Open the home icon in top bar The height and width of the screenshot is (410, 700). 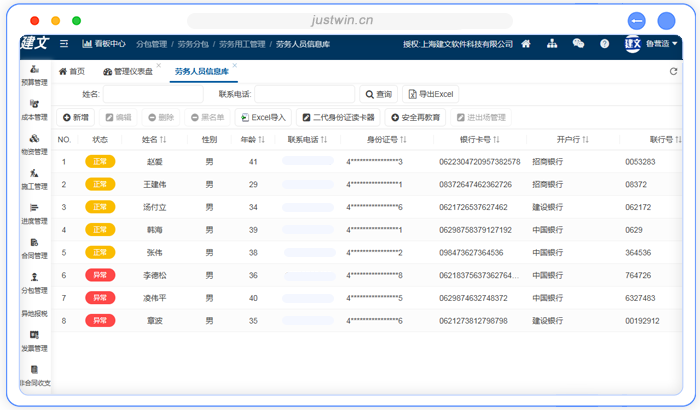tap(525, 44)
